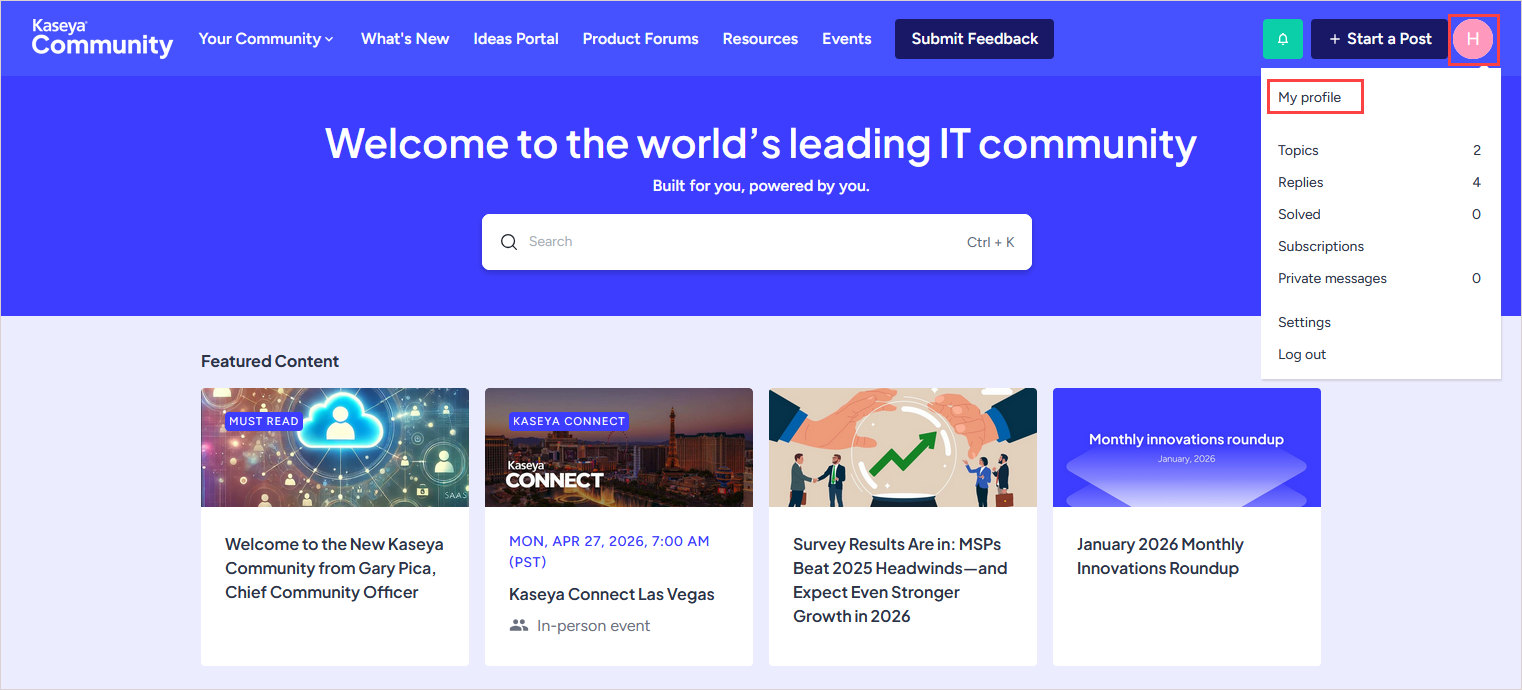Open Private messages from the menu
1522x690 pixels.
click(x=1332, y=279)
